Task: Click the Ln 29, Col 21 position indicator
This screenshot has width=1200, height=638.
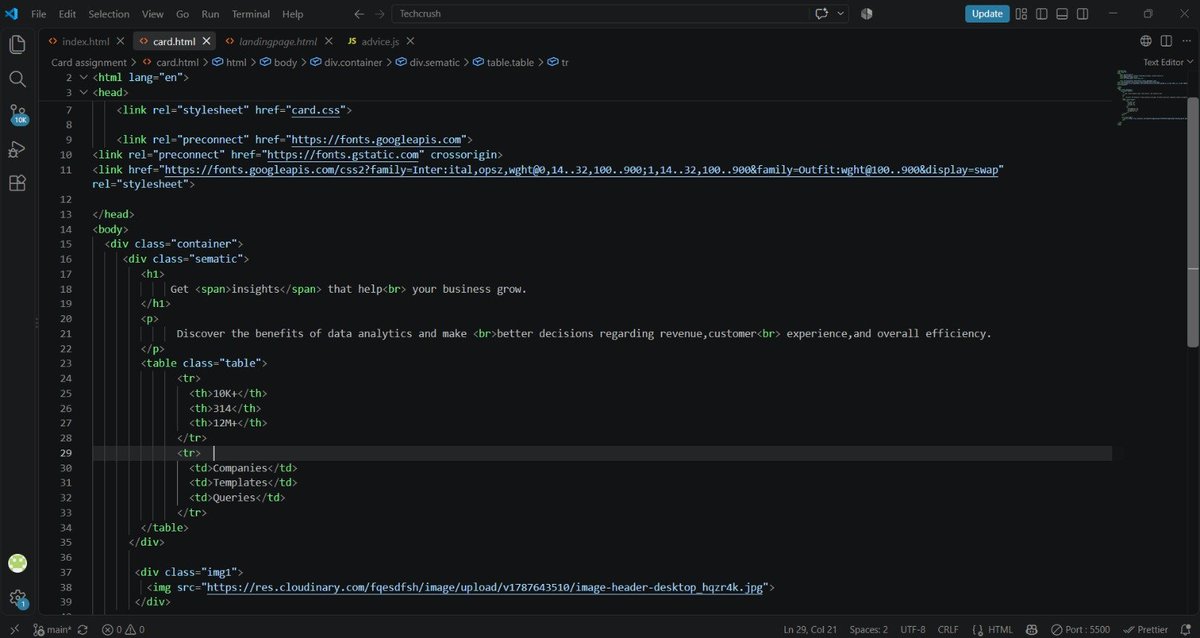Action: [x=808, y=630]
